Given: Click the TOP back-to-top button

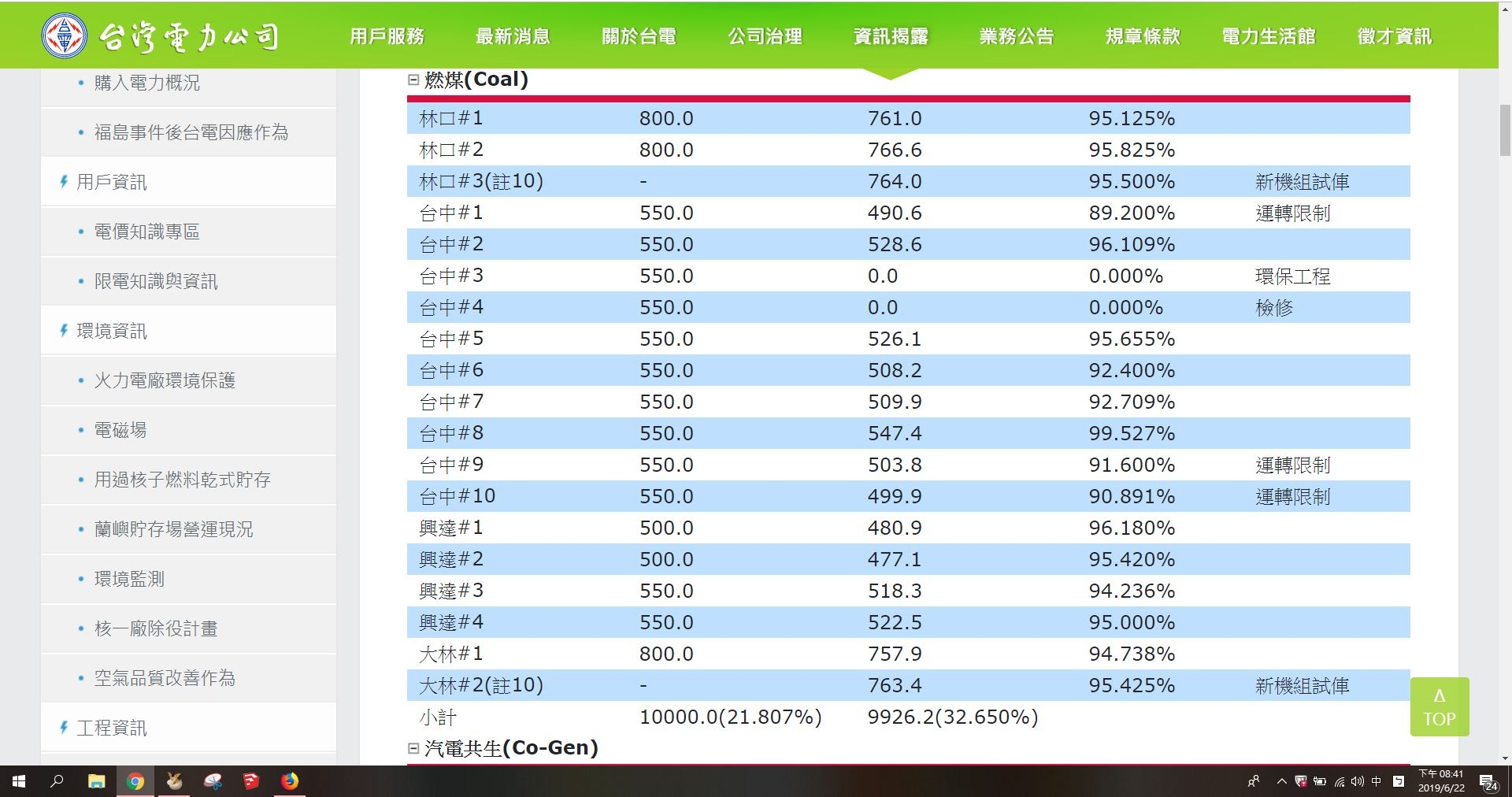Looking at the screenshot, I should [1439, 706].
